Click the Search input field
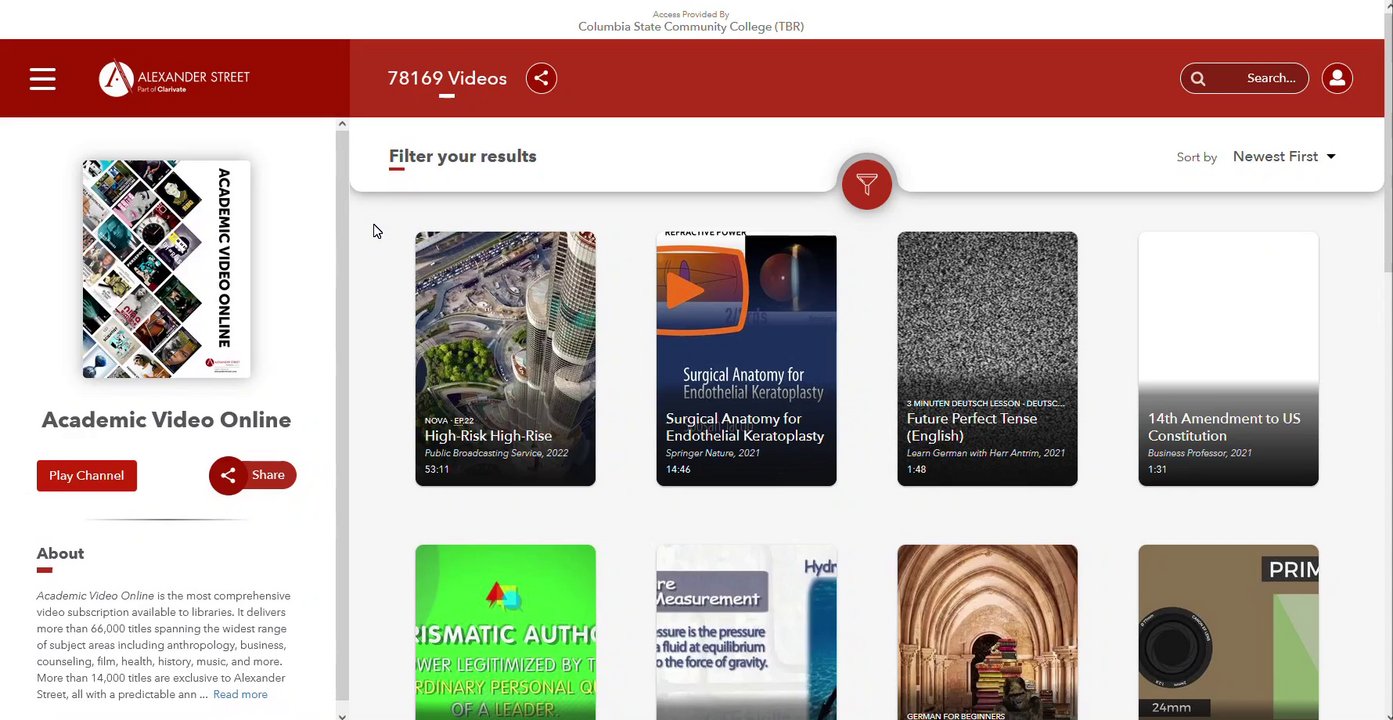 click(x=1244, y=78)
